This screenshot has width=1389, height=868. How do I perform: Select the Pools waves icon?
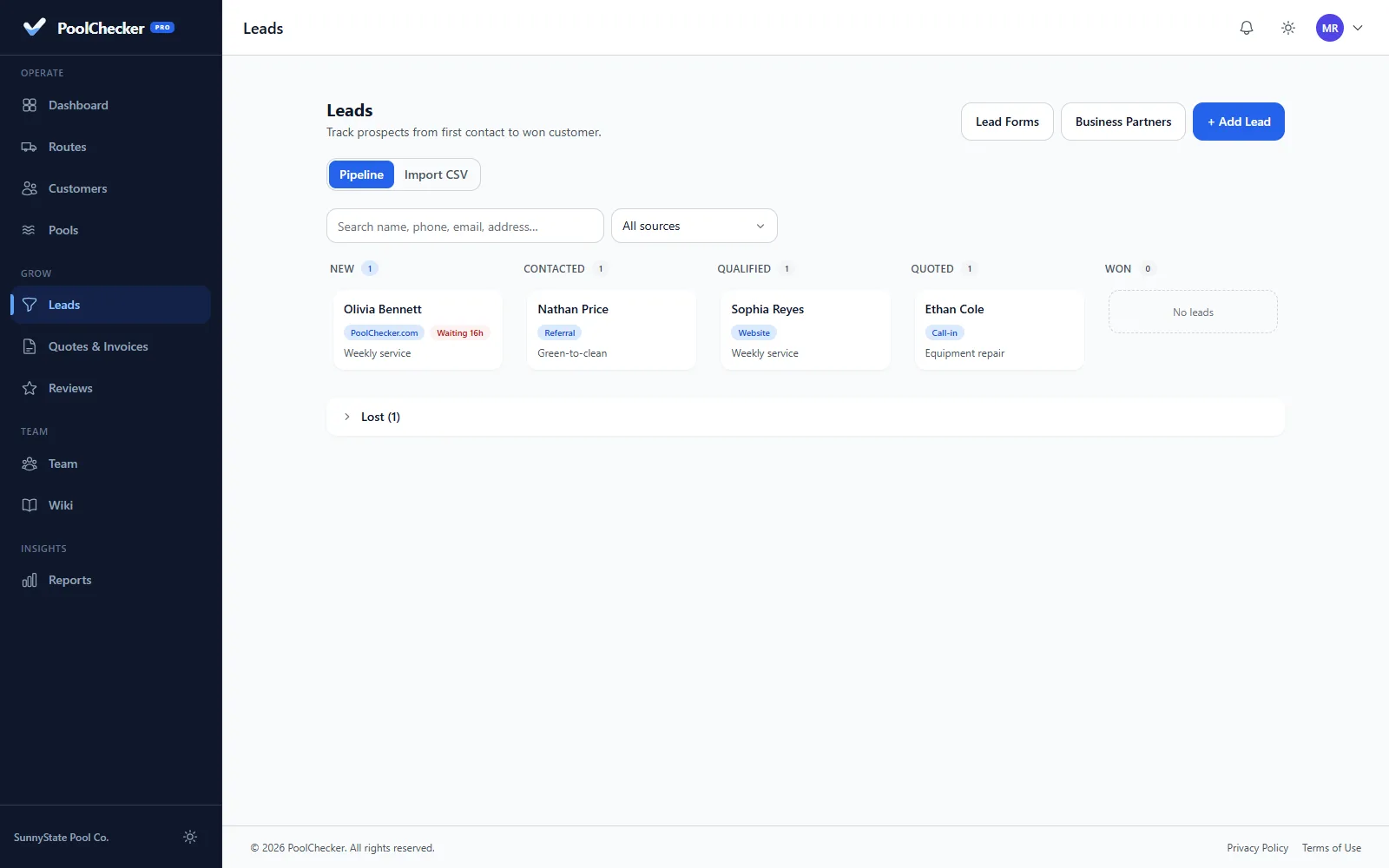coord(30,230)
